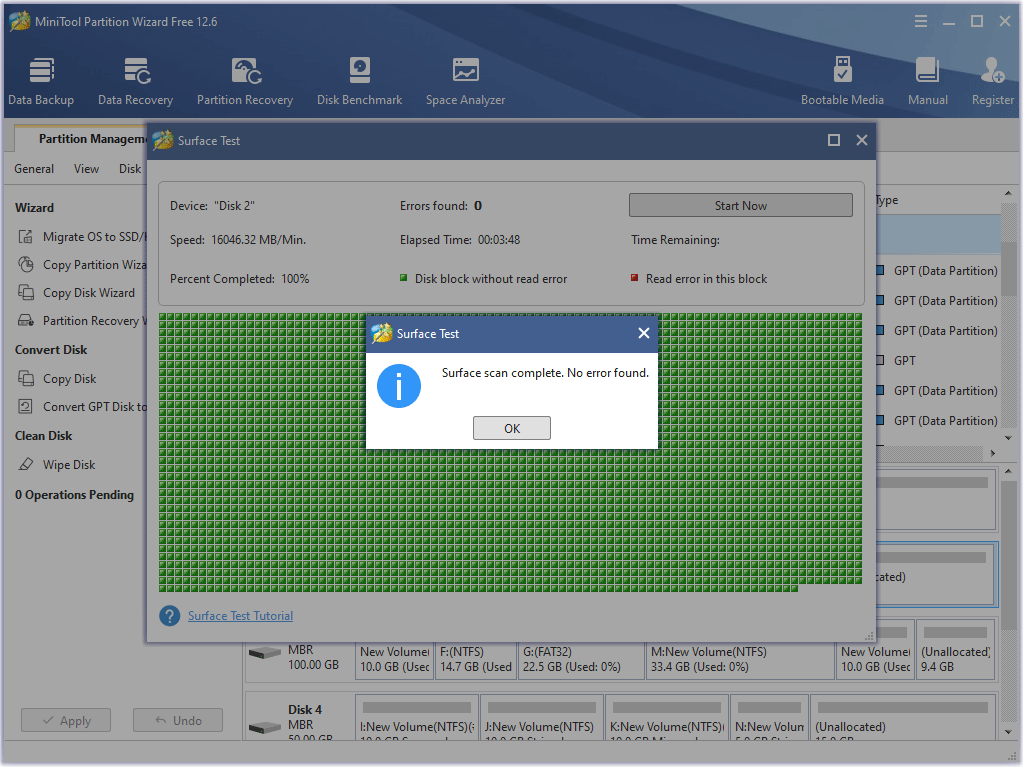Click the Speed 16046.32 MB/Min. value
1023x767 pixels.
(x=258, y=240)
